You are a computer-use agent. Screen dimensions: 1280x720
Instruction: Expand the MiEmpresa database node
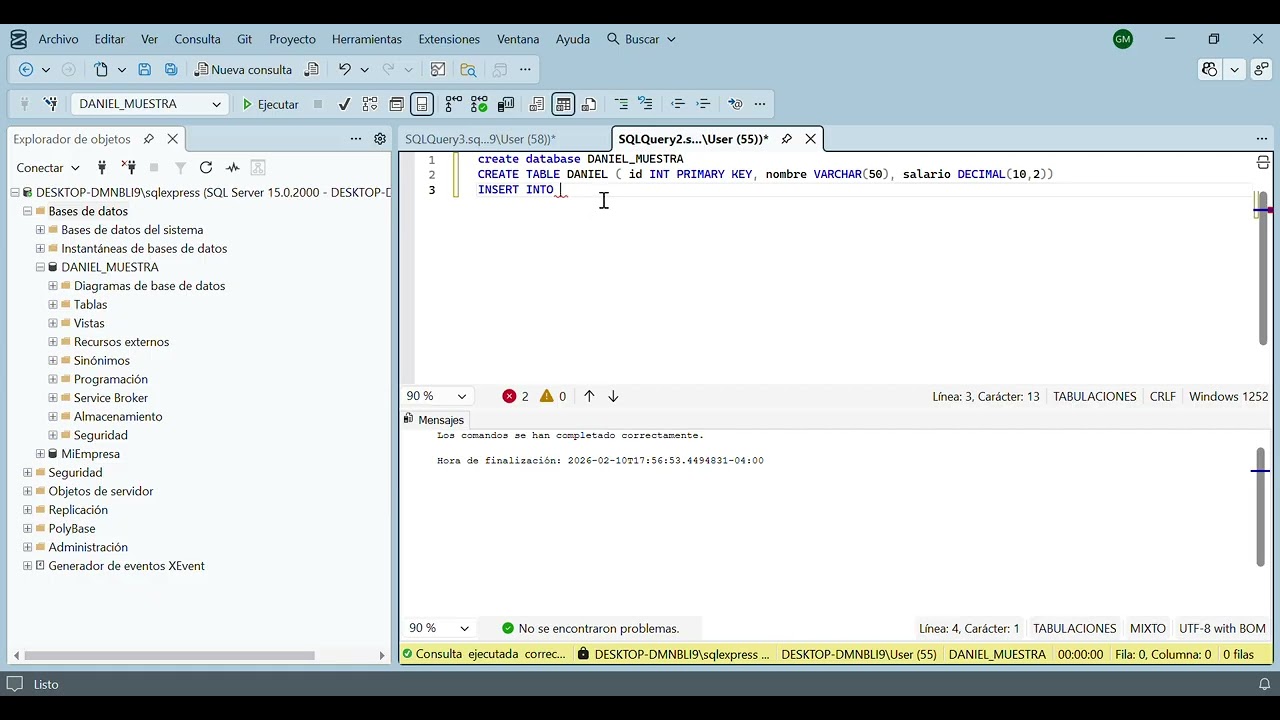coord(40,454)
